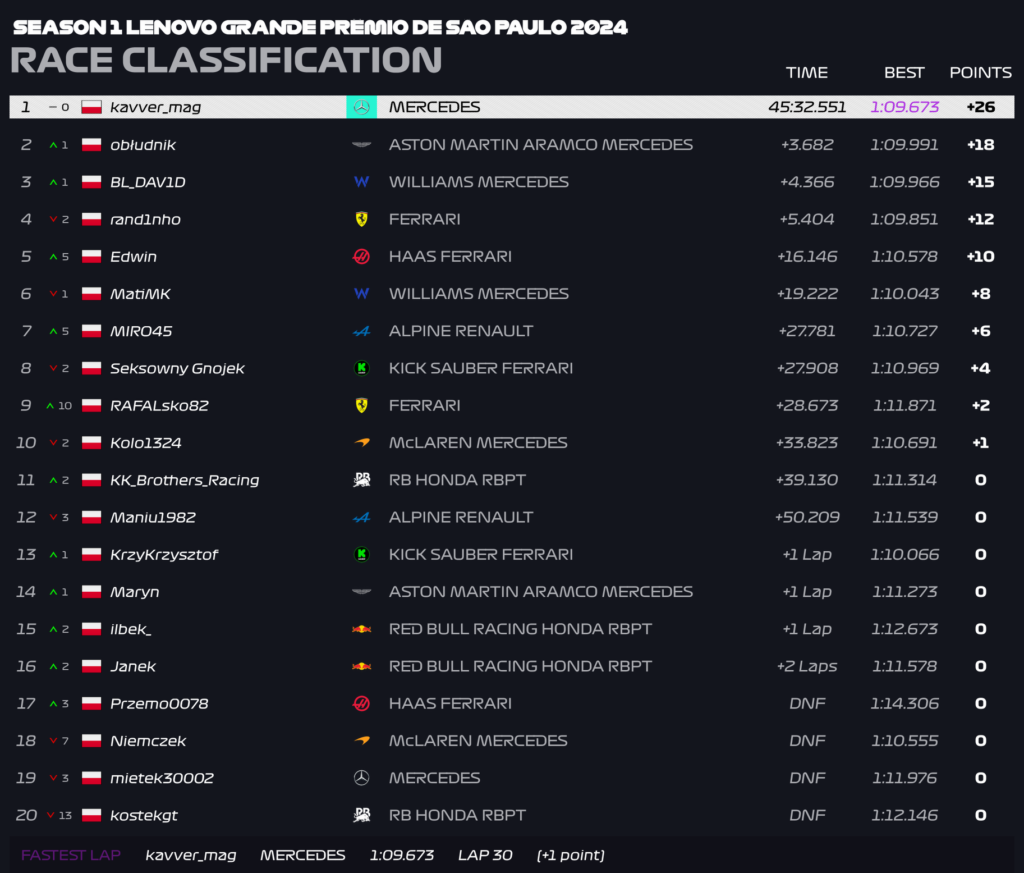Click driver name mietek30002
This screenshot has height=873, width=1024.
click(162, 778)
